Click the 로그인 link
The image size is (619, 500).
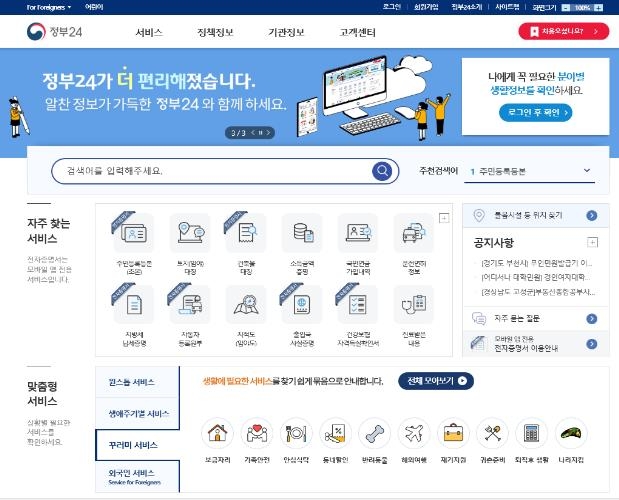coord(392,7)
